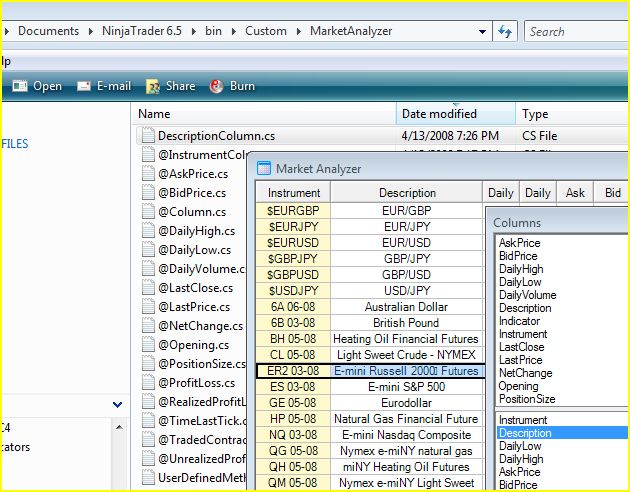The image size is (630, 492).
Task: Select PositionSize in the available Columns list
Action: click(x=527, y=399)
